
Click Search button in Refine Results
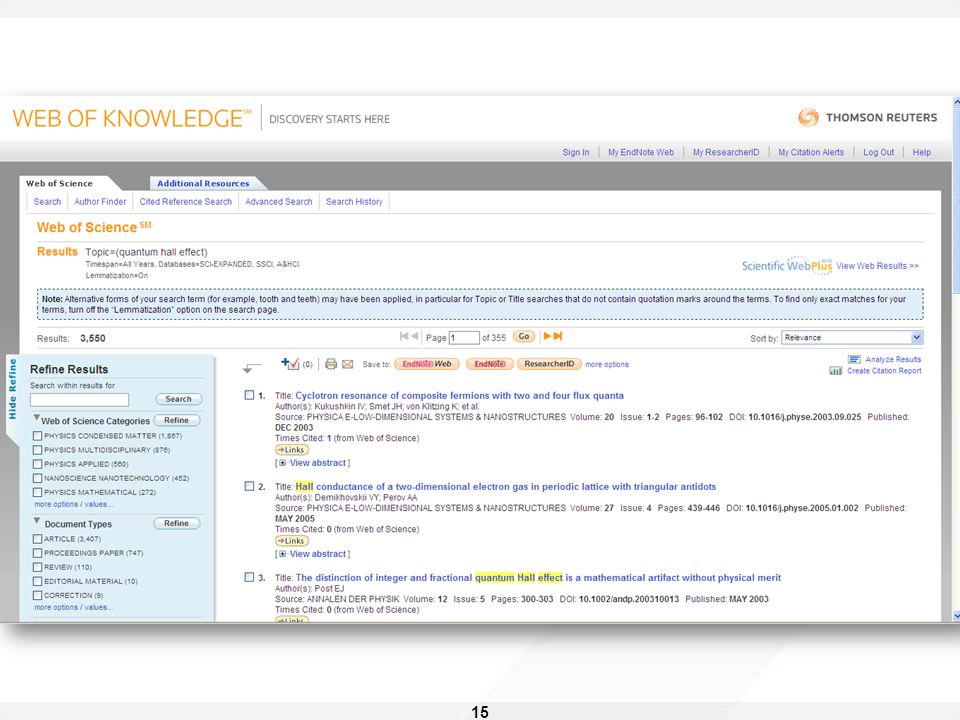tap(178, 399)
